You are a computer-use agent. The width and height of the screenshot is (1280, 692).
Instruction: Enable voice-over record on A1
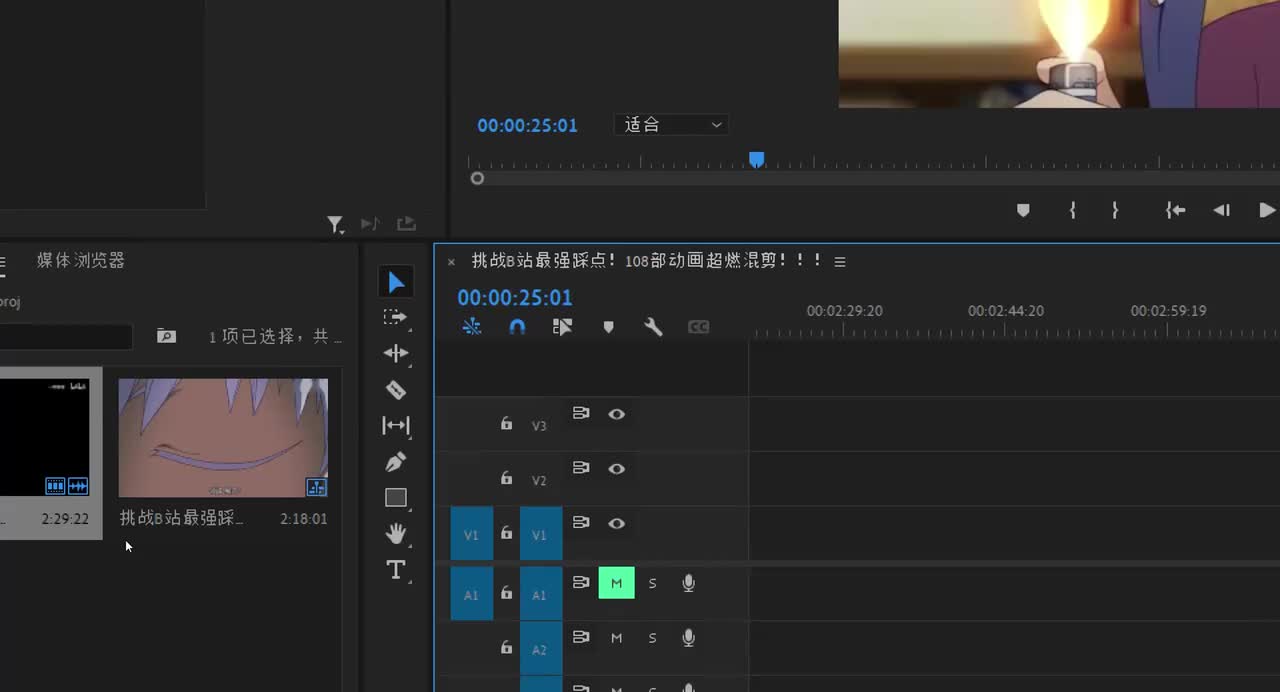point(689,583)
